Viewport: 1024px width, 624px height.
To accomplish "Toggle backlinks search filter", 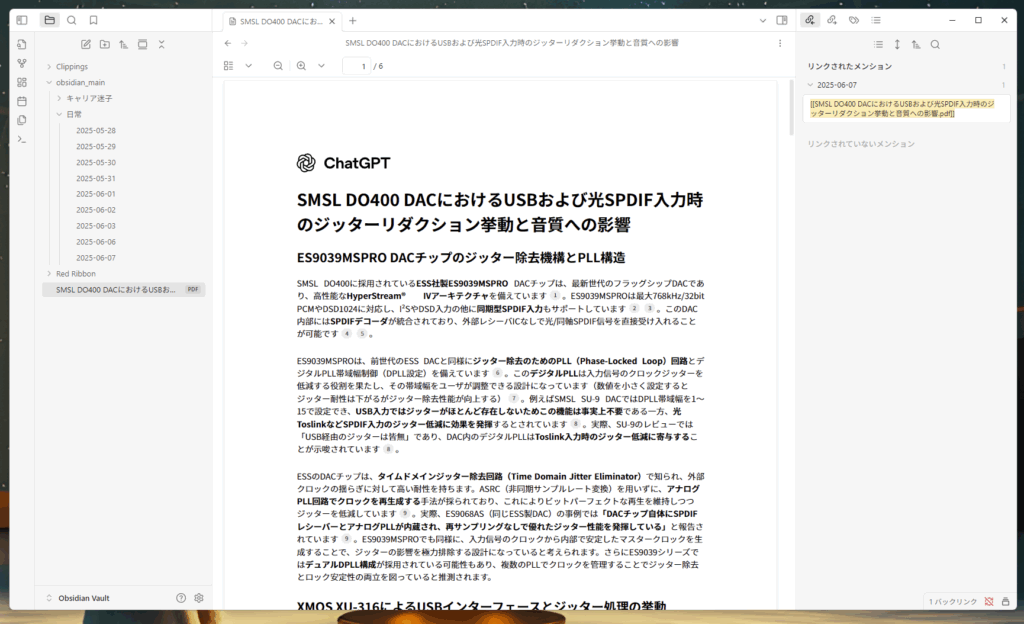I will pyautogui.click(x=935, y=44).
